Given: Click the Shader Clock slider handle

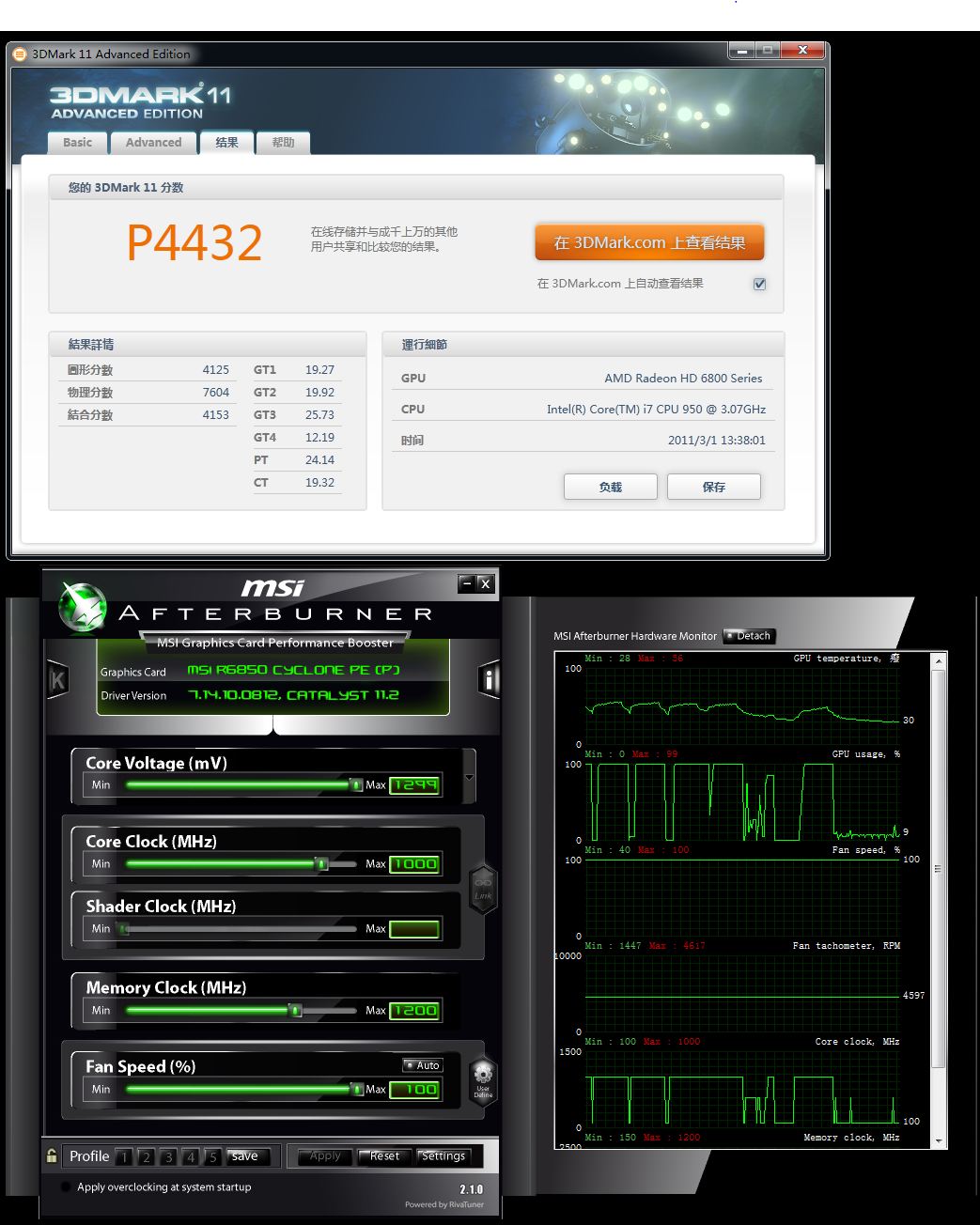Looking at the screenshot, I should (x=123, y=929).
